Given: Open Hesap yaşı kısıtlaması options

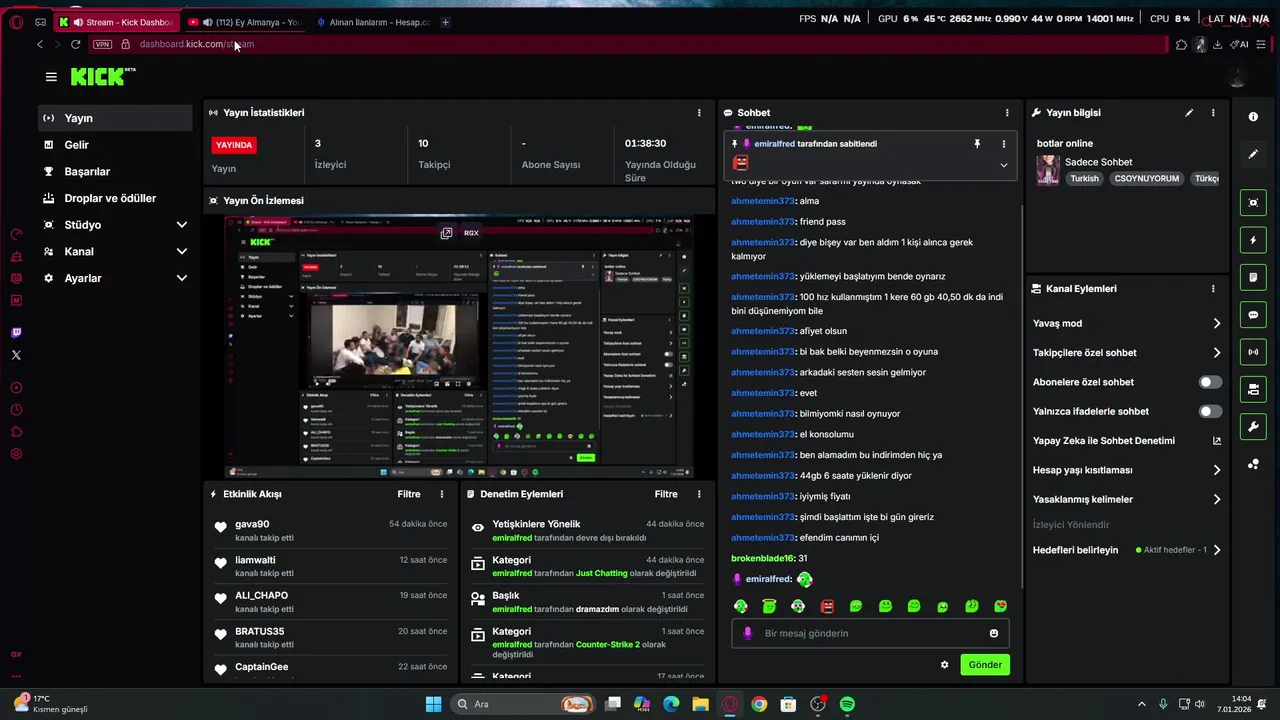Looking at the screenshot, I should click(1217, 470).
